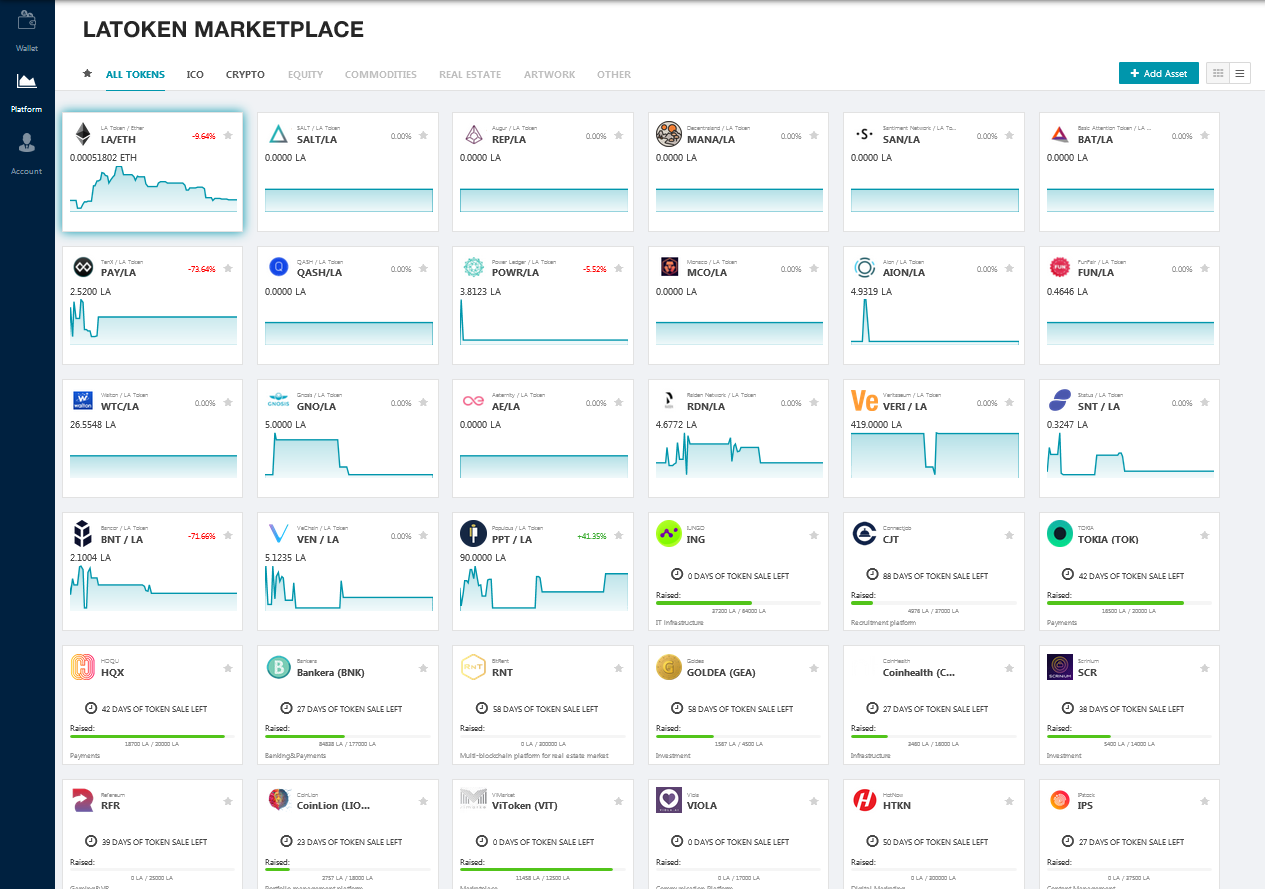This screenshot has width=1265, height=889.
Task: Open the Wallet section in sidebar
Action: [27, 20]
